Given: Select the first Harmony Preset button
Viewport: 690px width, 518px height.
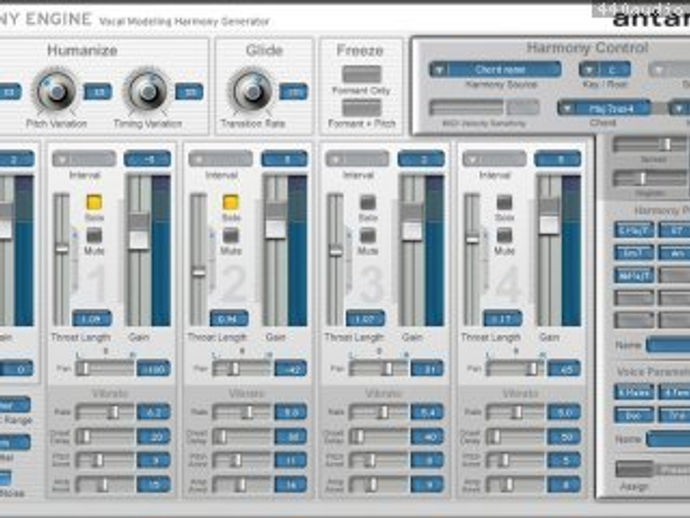Looking at the screenshot, I should click(x=634, y=230).
